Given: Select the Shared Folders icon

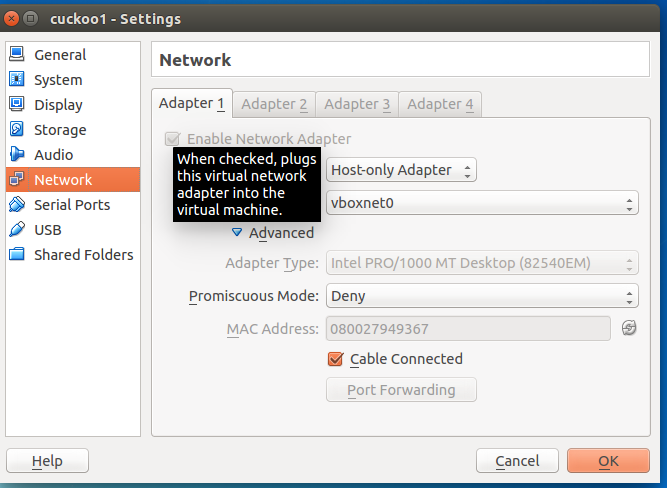Looking at the screenshot, I should (x=17, y=254).
